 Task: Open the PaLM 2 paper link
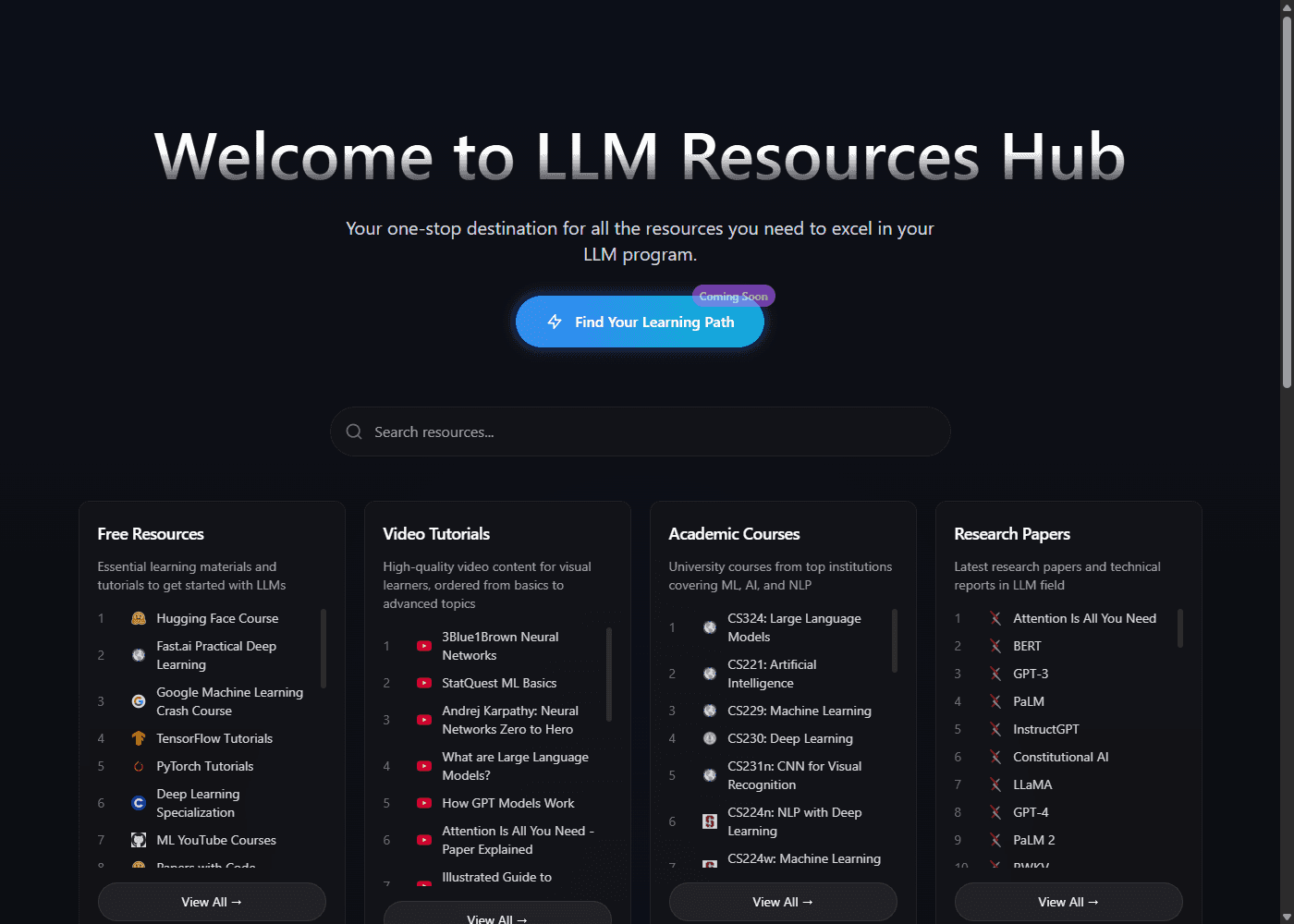[1033, 840]
